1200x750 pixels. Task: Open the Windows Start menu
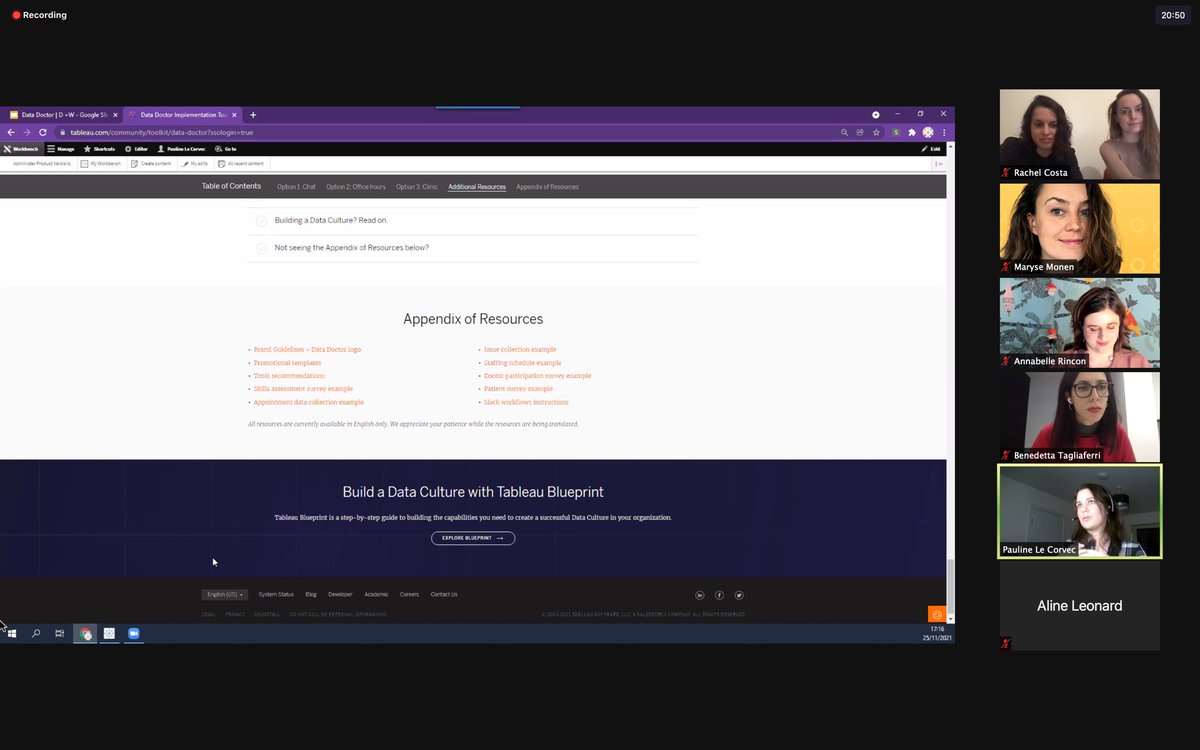click(x=12, y=633)
